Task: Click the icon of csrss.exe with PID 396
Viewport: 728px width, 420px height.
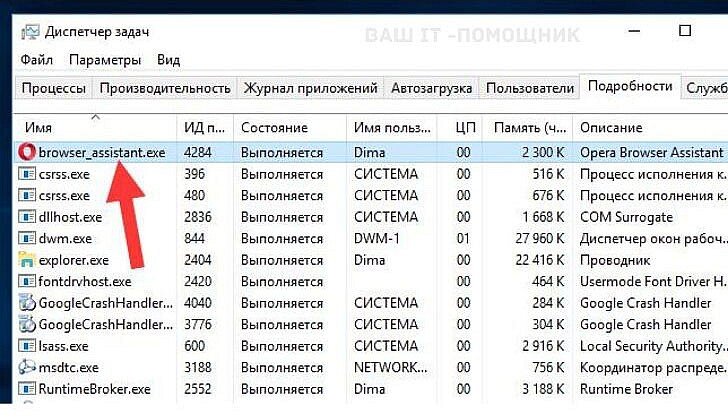Action: [27, 174]
